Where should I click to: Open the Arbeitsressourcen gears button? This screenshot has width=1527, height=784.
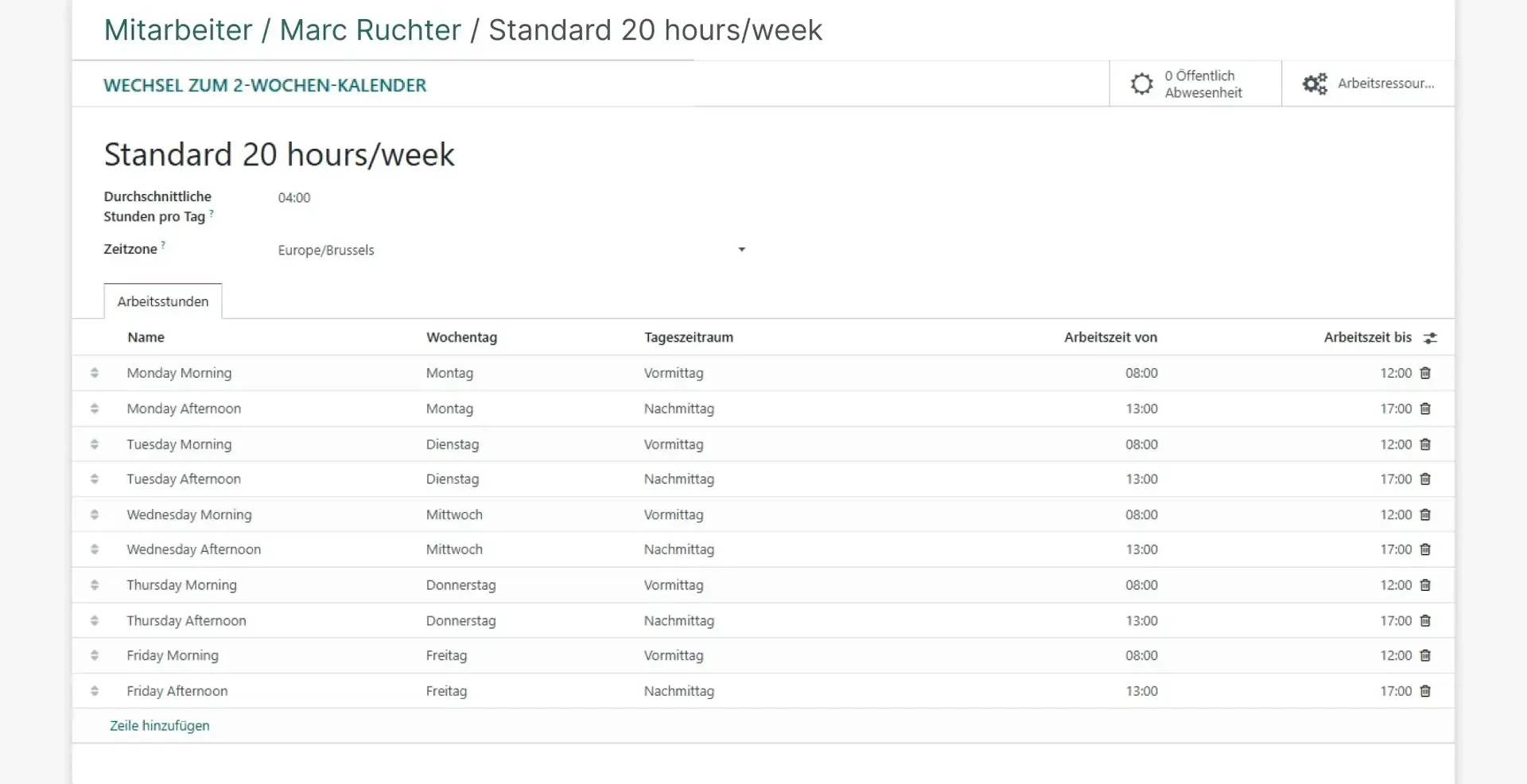1368,83
